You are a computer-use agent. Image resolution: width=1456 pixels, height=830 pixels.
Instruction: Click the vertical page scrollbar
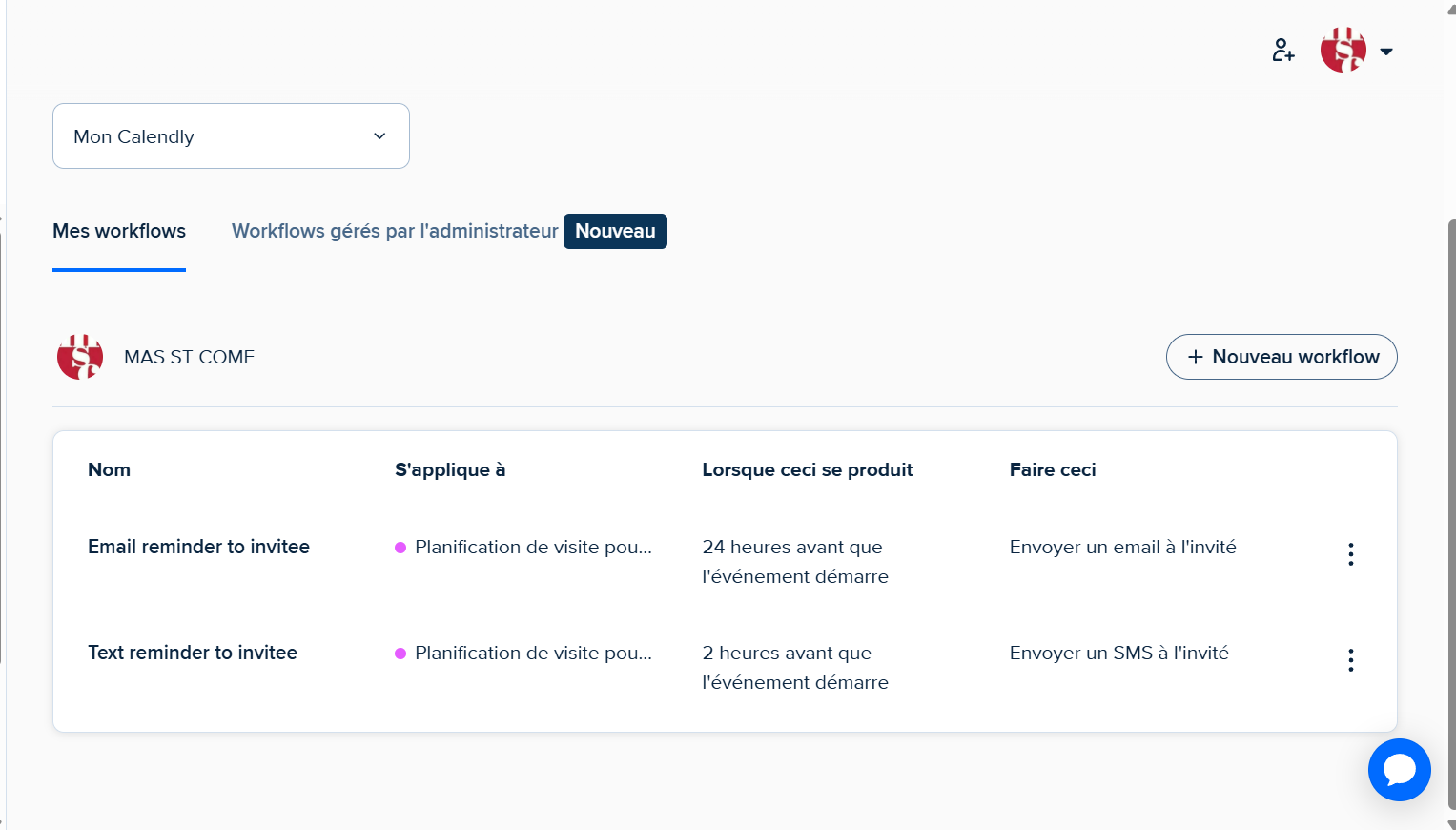point(1451,515)
